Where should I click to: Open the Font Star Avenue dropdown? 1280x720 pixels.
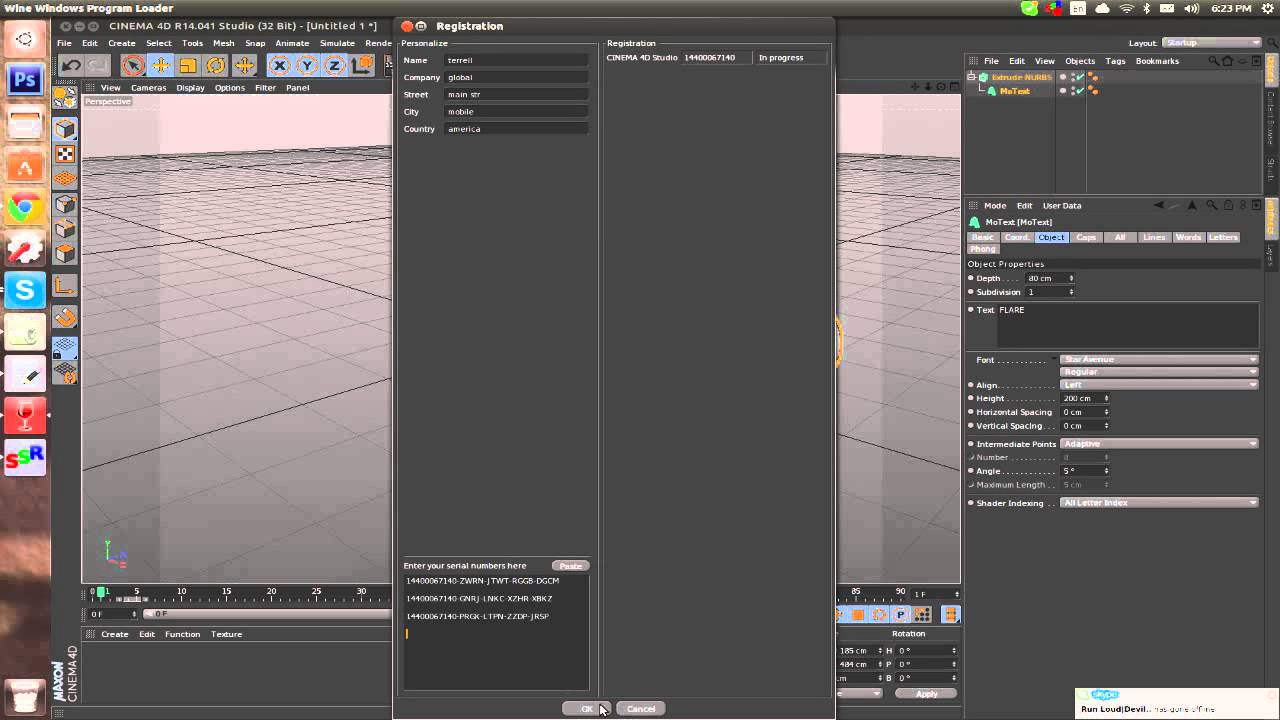(1159, 359)
